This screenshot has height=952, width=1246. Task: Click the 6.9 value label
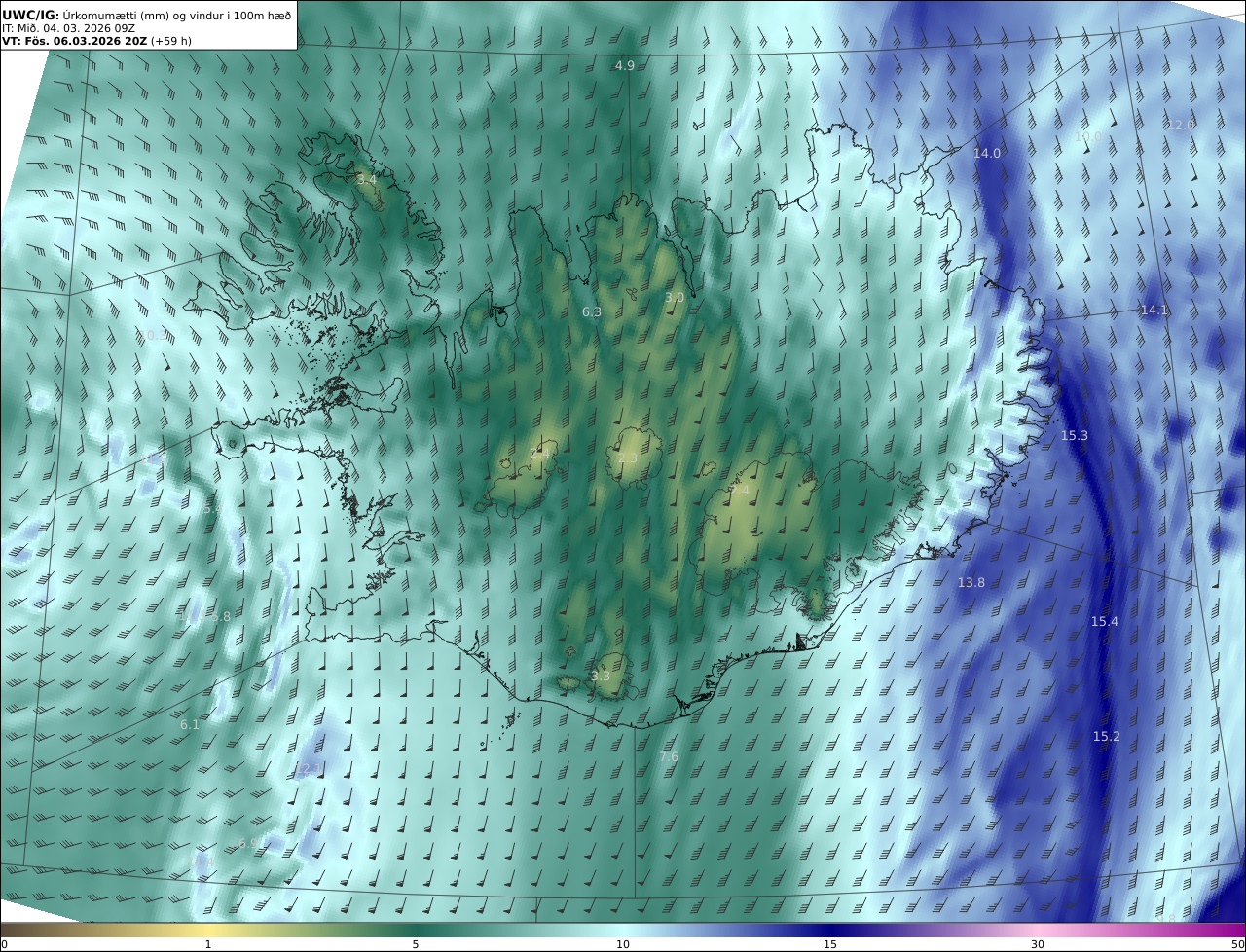coord(249,843)
